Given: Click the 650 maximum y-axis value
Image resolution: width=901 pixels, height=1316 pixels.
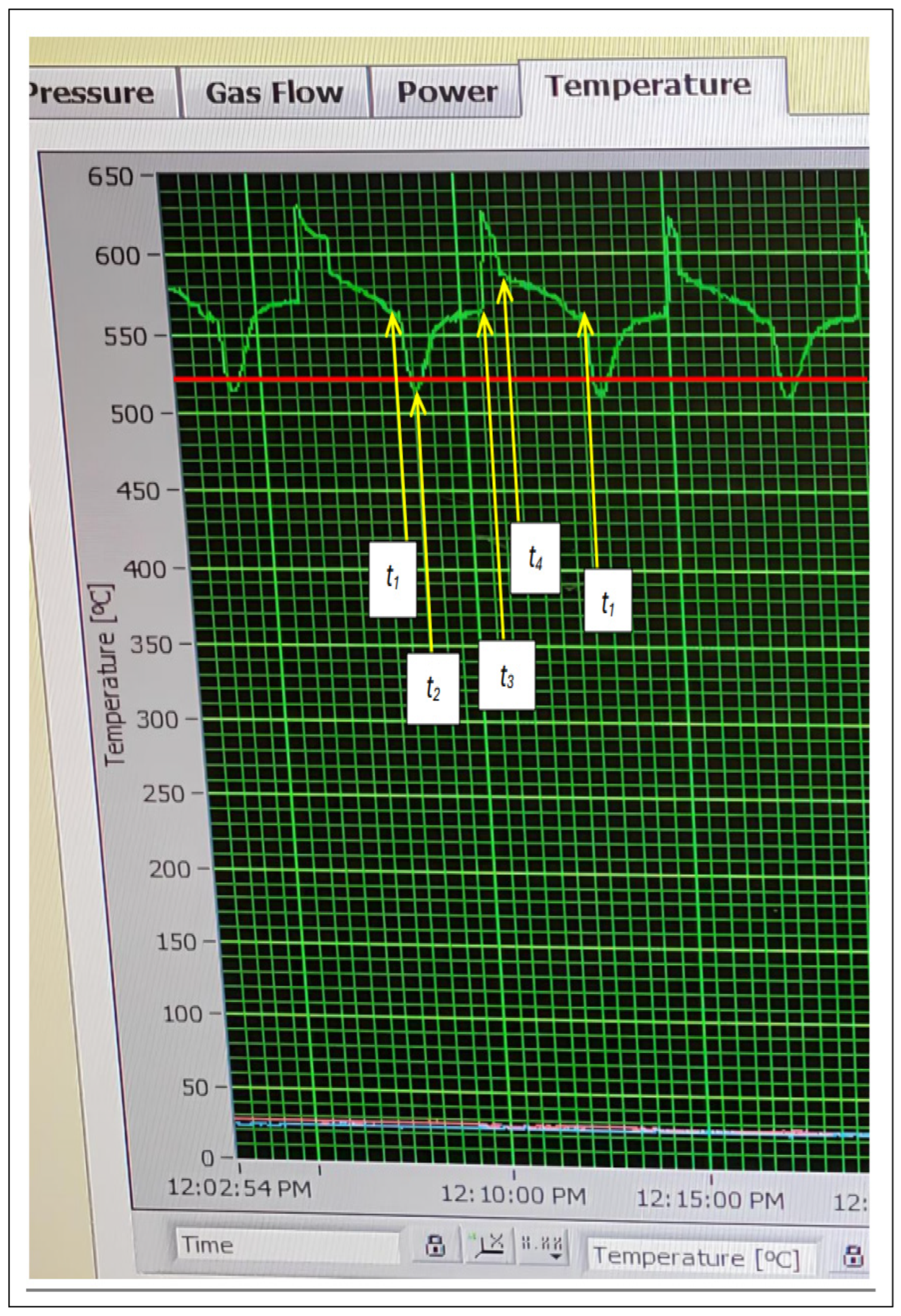Looking at the screenshot, I should [111, 177].
